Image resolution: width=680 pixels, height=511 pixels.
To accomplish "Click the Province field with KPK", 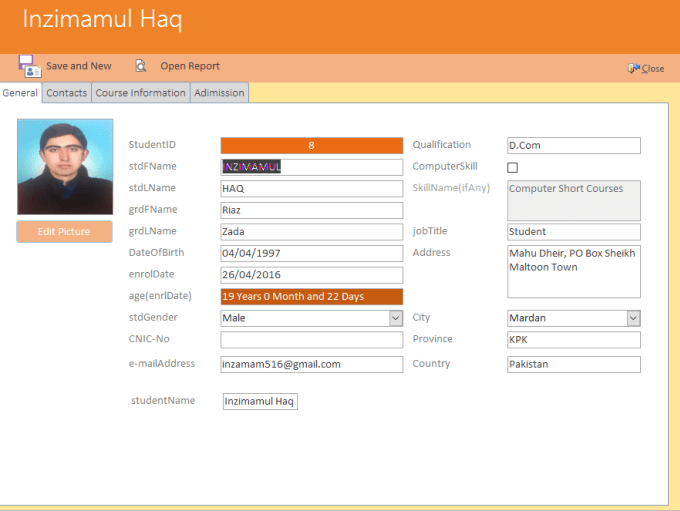I will pyautogui.click(x=574, y=340).
